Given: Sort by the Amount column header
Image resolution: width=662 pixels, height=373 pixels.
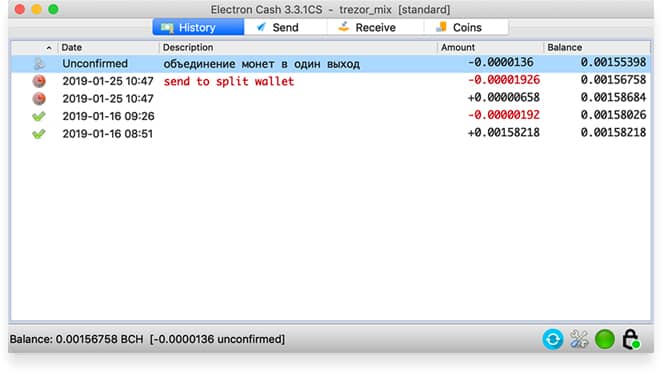Looking at the screenshot, I should 458,47.
